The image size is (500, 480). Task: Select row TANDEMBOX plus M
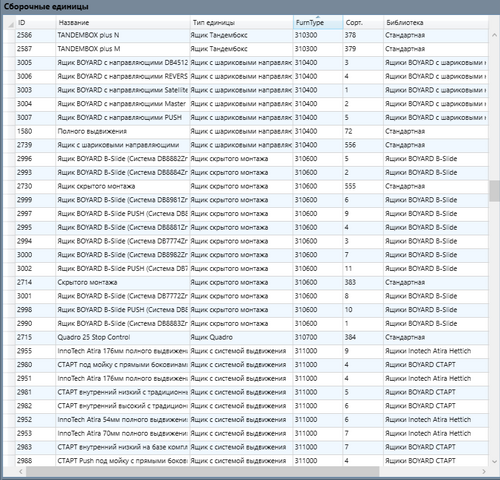point(246,49)
